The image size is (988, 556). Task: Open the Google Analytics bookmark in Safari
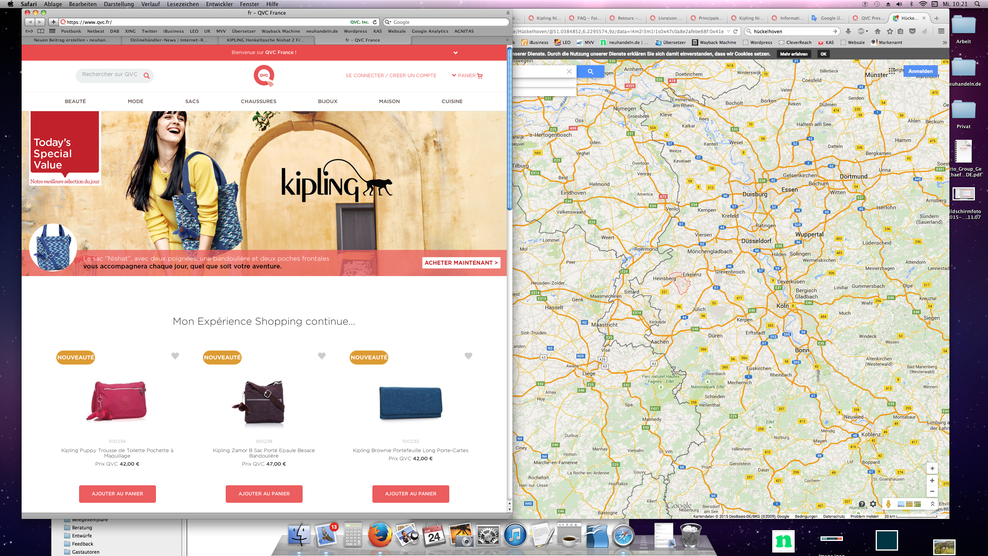point(430,31)
